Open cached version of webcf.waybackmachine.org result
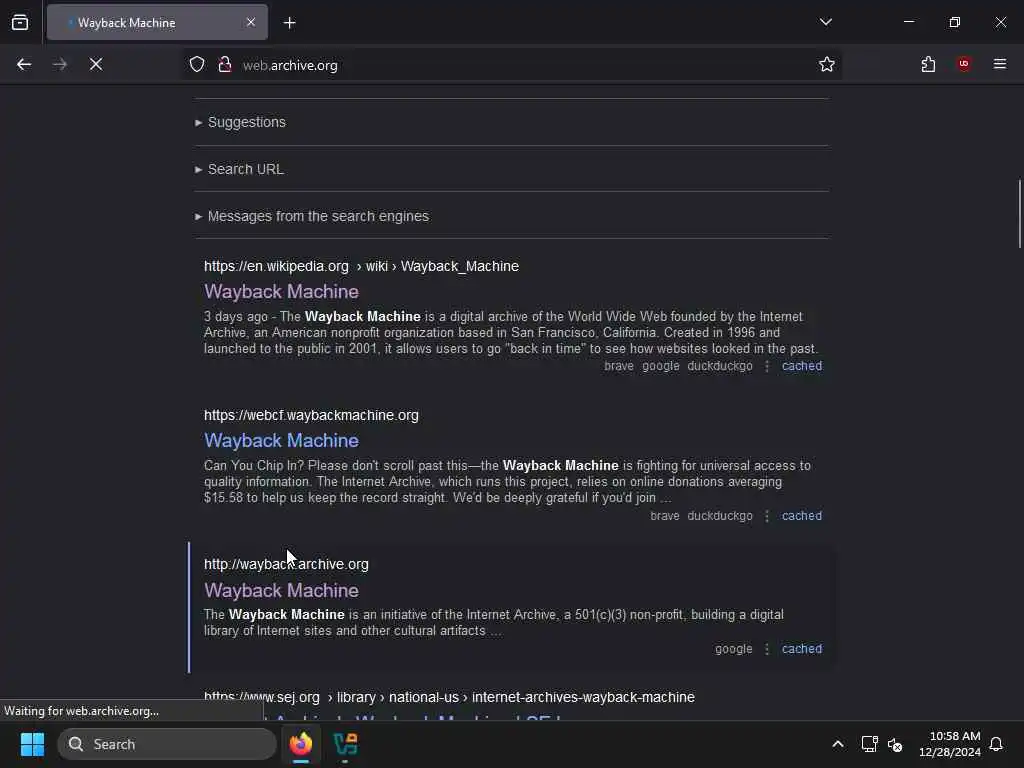Screen dimensions: 1024x768 [x=801, y=516]
